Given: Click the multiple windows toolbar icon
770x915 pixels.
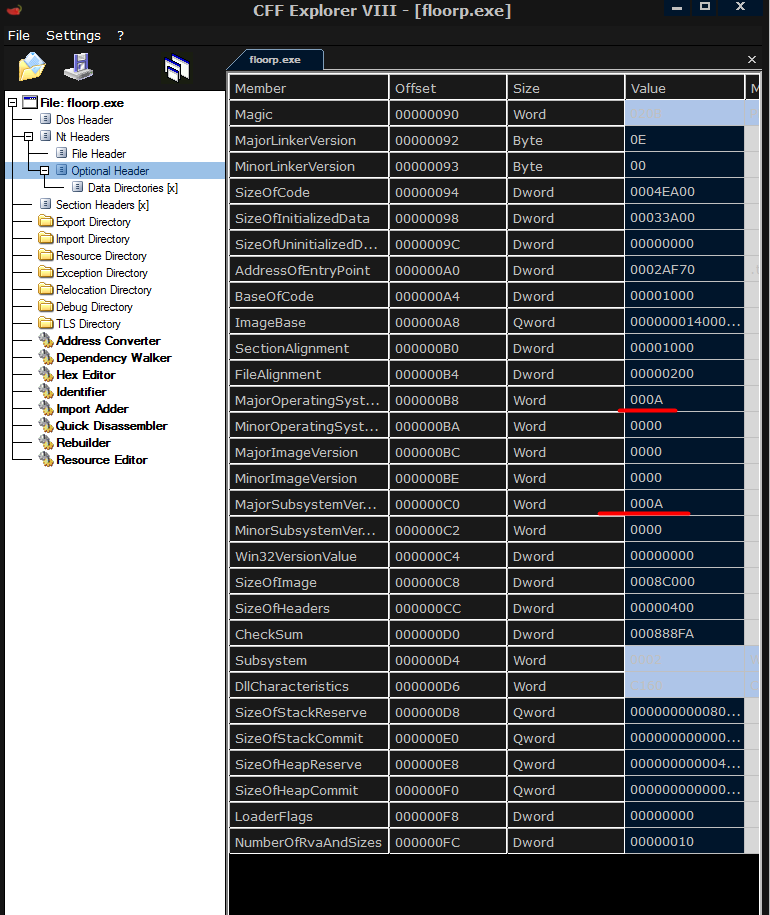Looking at the screenshot, I should coord(177,68).
